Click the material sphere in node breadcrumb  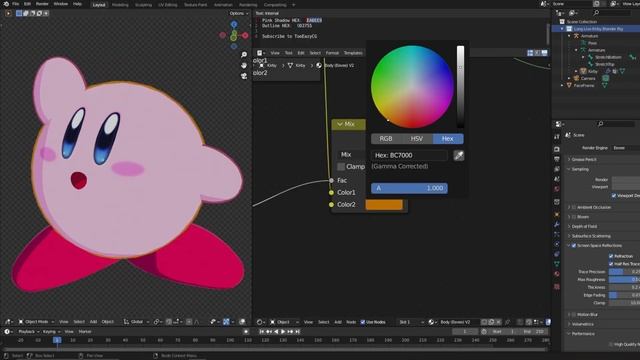(x=319, y=65)
